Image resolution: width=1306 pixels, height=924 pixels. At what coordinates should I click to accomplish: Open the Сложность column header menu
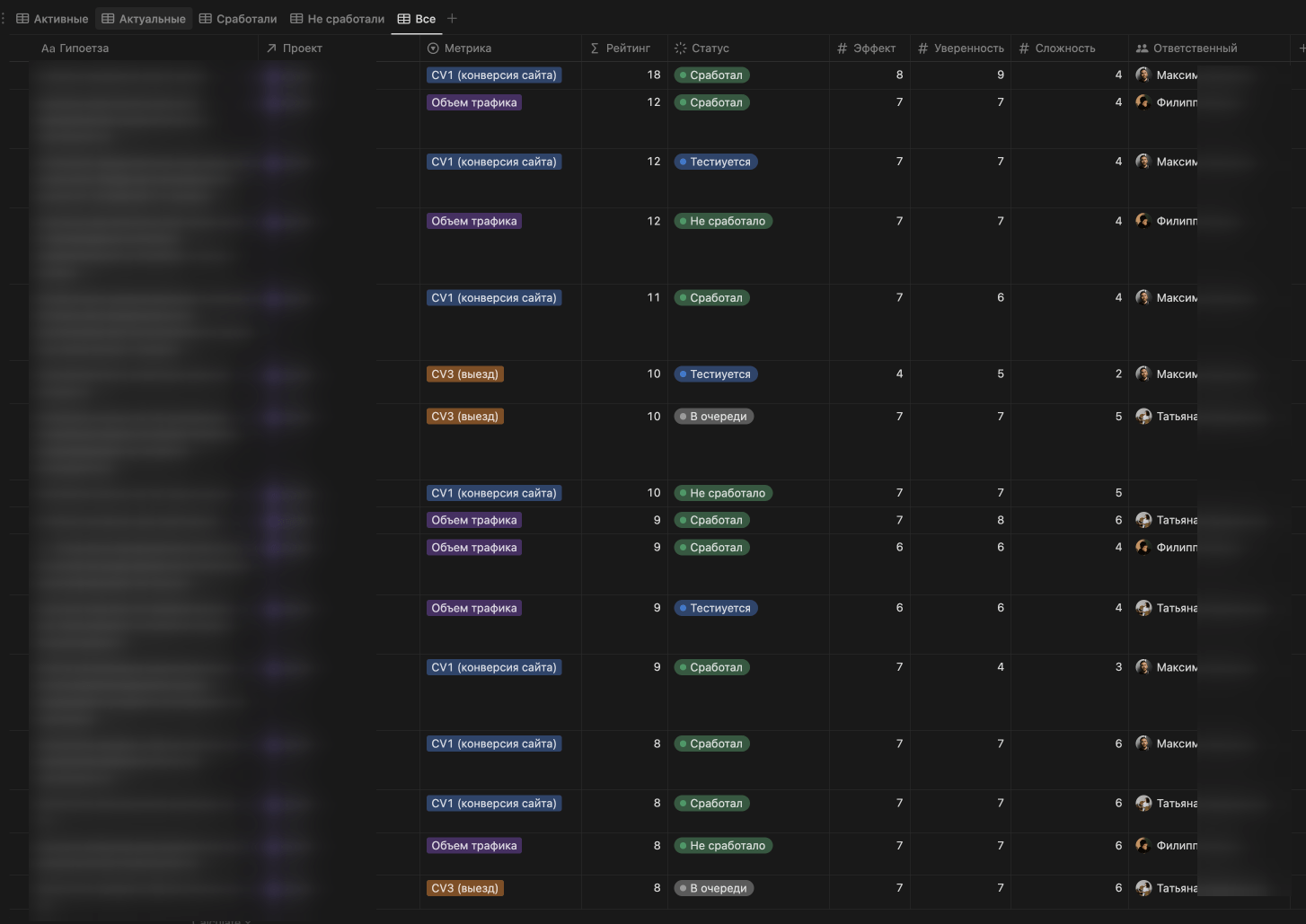point(1064,48)
